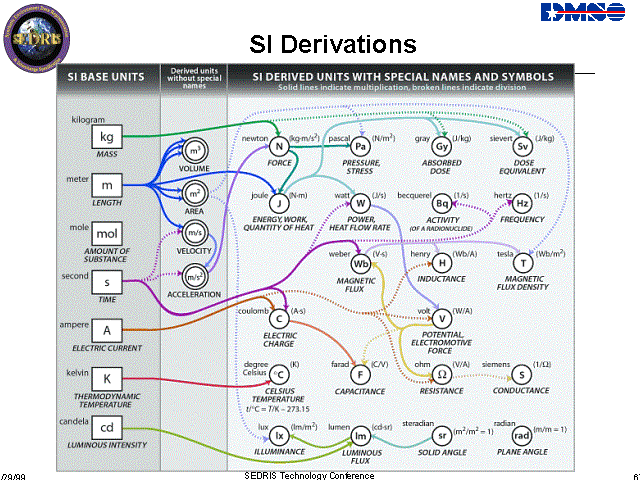Click the SI Derivations slide title
The height and width of the screenshot is (480, 640).
(333, 44)
